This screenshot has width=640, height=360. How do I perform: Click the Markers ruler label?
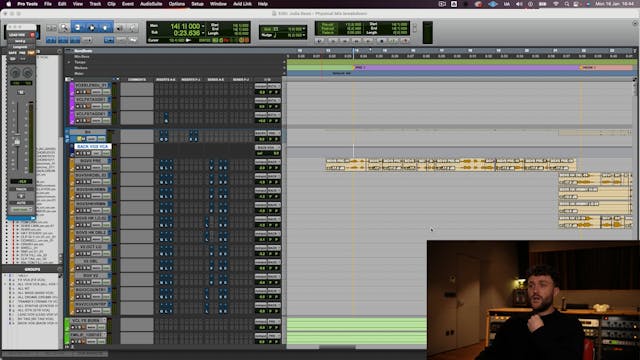81,68
